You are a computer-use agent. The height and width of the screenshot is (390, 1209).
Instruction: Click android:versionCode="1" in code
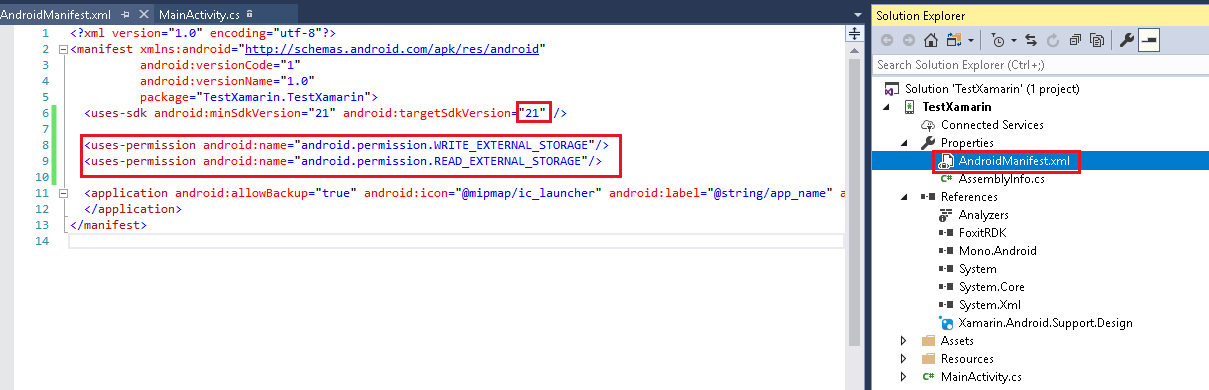221,65
